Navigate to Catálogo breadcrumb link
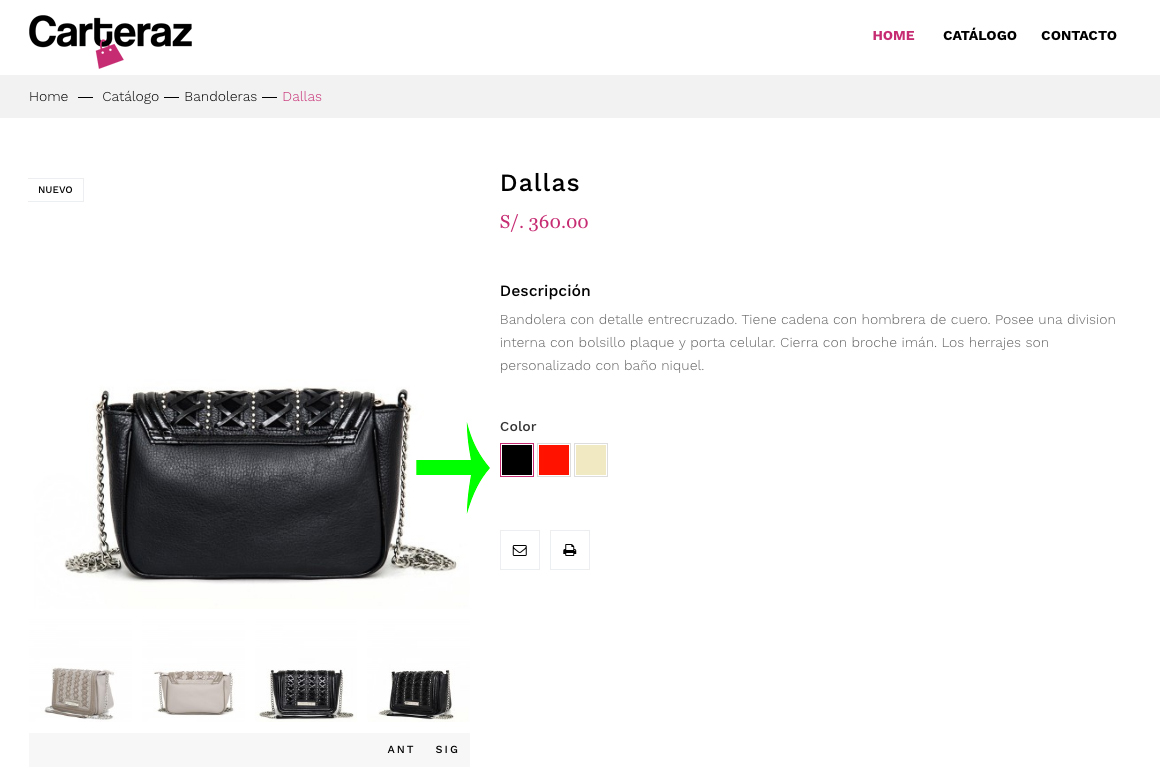 [x=130, y=96]
